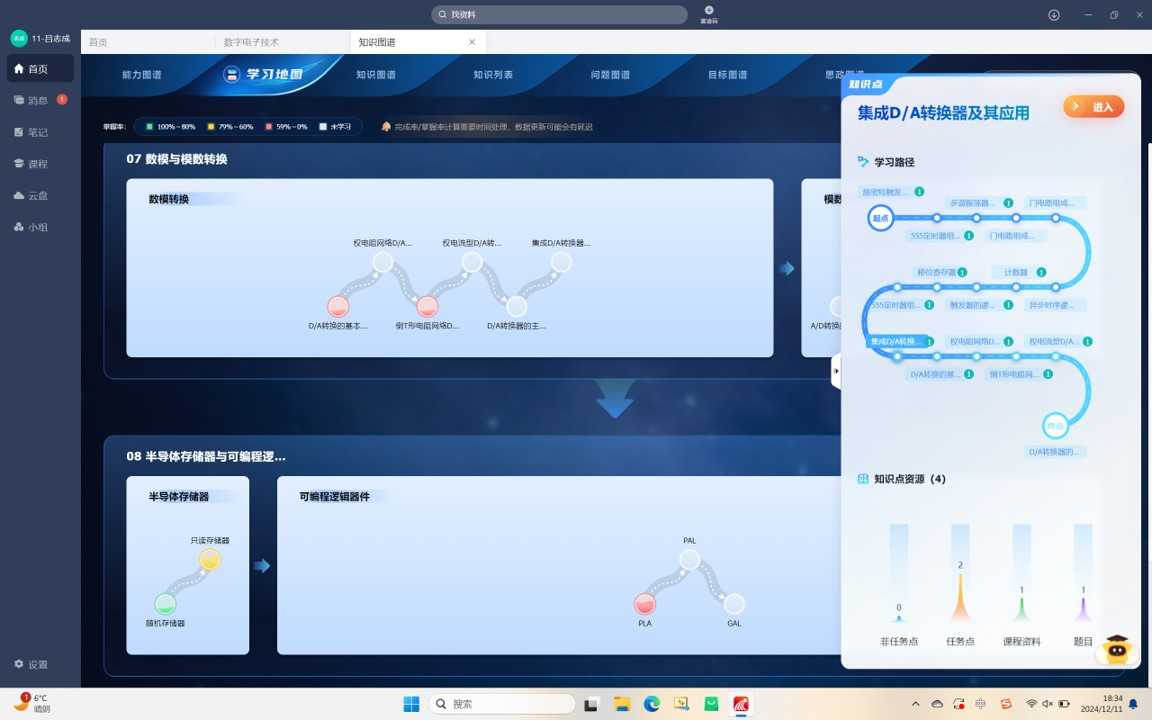Click the 起点 start node in learning path
Image resolution: width=1152 pixels, height=720 pixels.
880,218
